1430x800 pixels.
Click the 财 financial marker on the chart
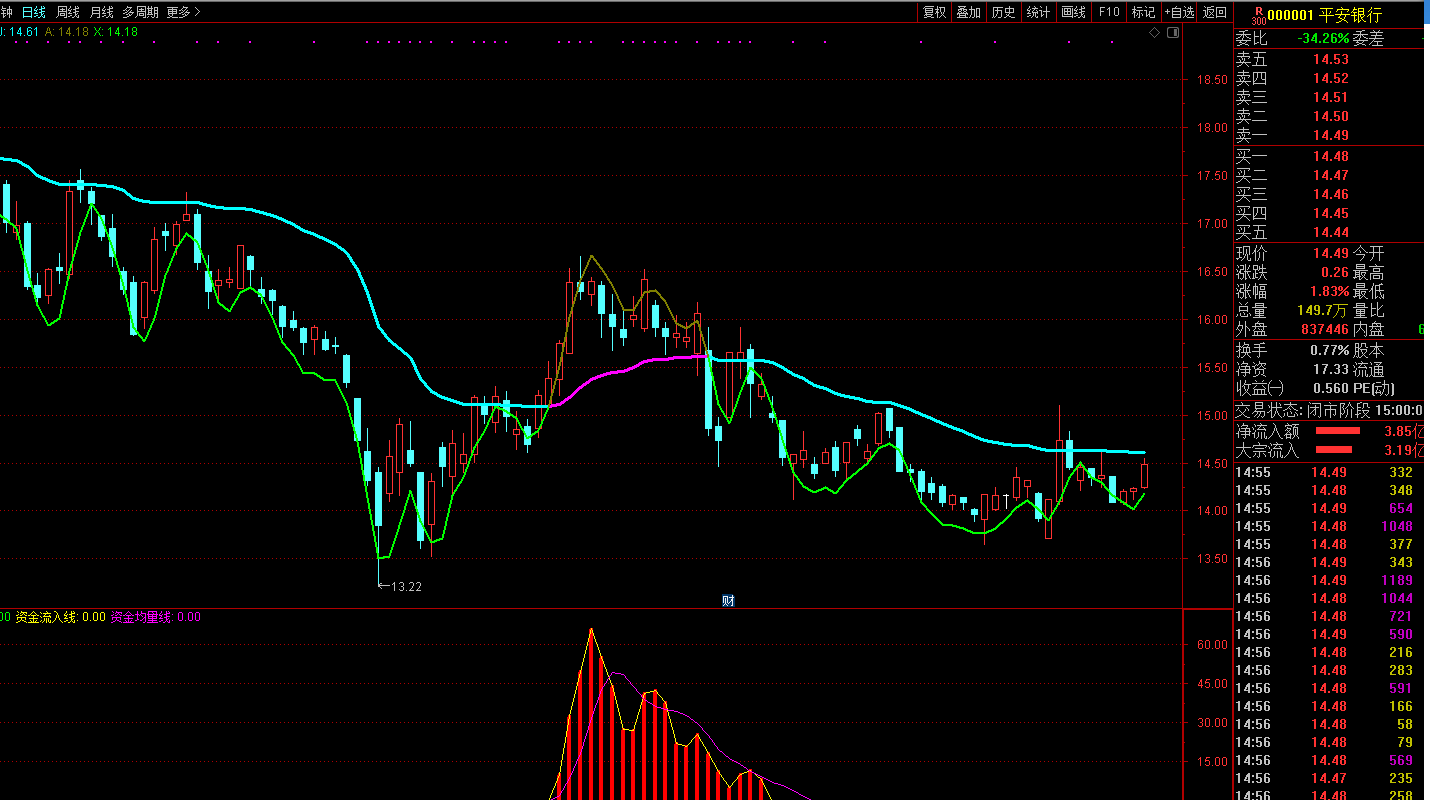tap(728, 600)
